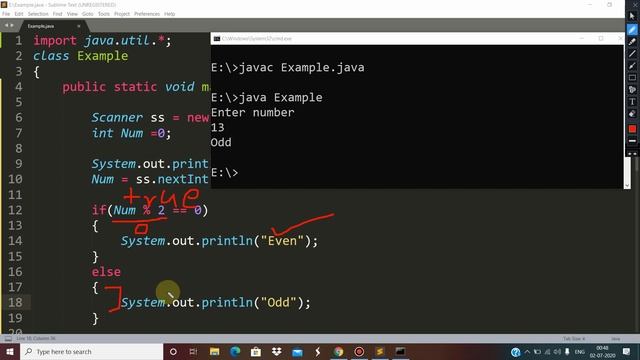Open the Tools menu
Image resolution: width=640 pixels, height=360 pixels.
pyautogui.click(x=104, y=14)
